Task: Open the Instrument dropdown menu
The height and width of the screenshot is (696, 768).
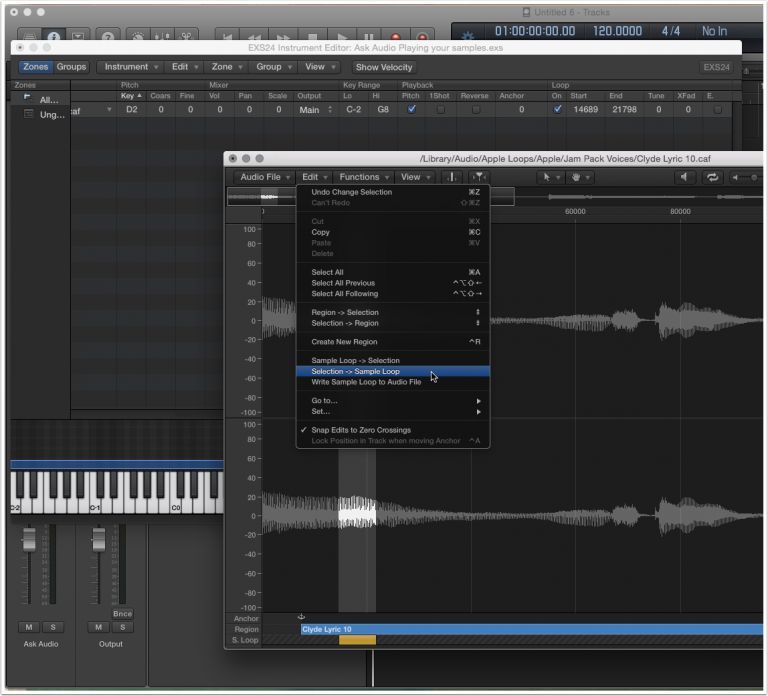Action: [x=131, y=67]
